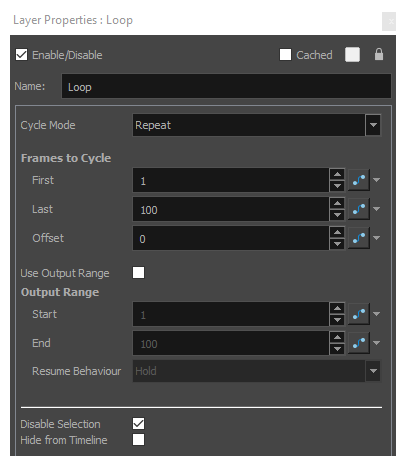Click the function curve icon for First
This screenshot has height=466, width=406.
tap(359, 180)
